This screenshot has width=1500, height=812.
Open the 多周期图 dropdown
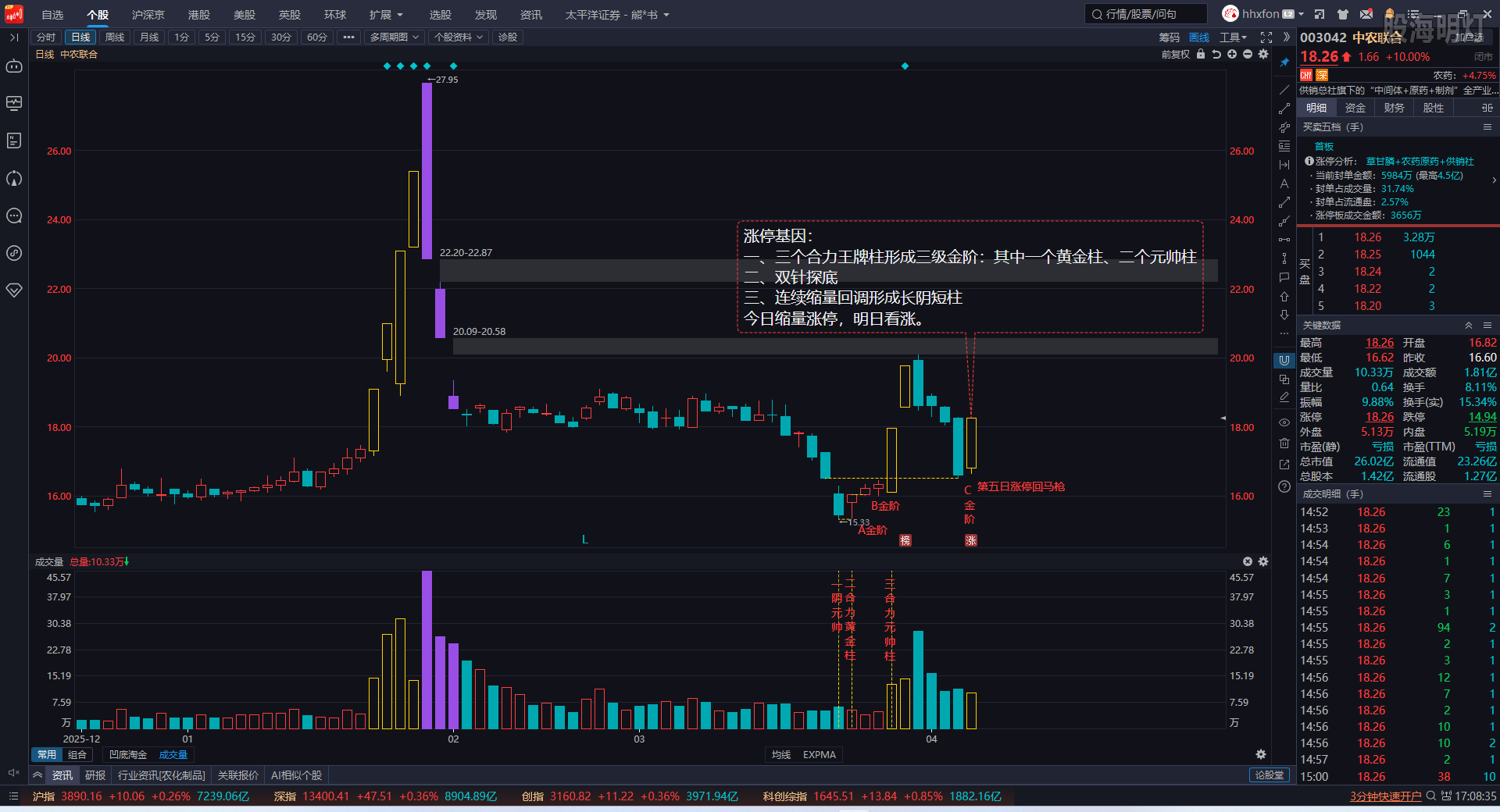(x=395, y=37)
